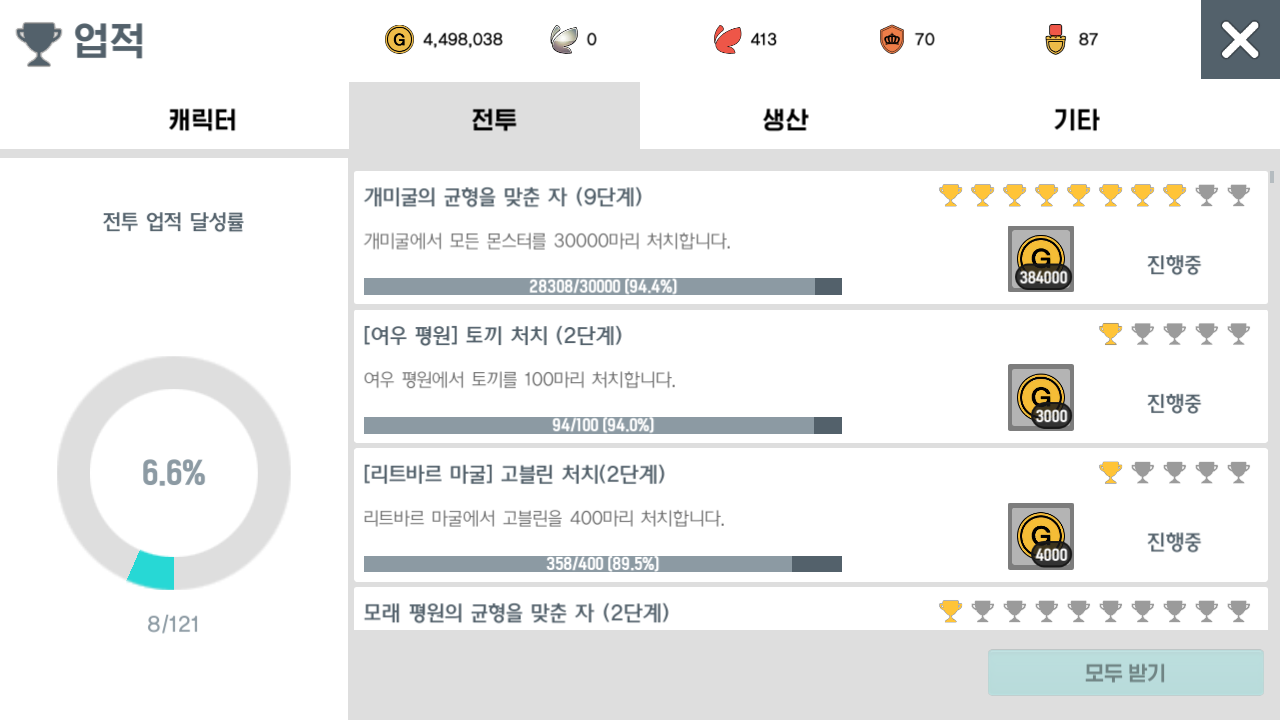Click 진행중 status for 토끼 처치 achievement
Screen dimensions: 1280x720
point(1173,403)
